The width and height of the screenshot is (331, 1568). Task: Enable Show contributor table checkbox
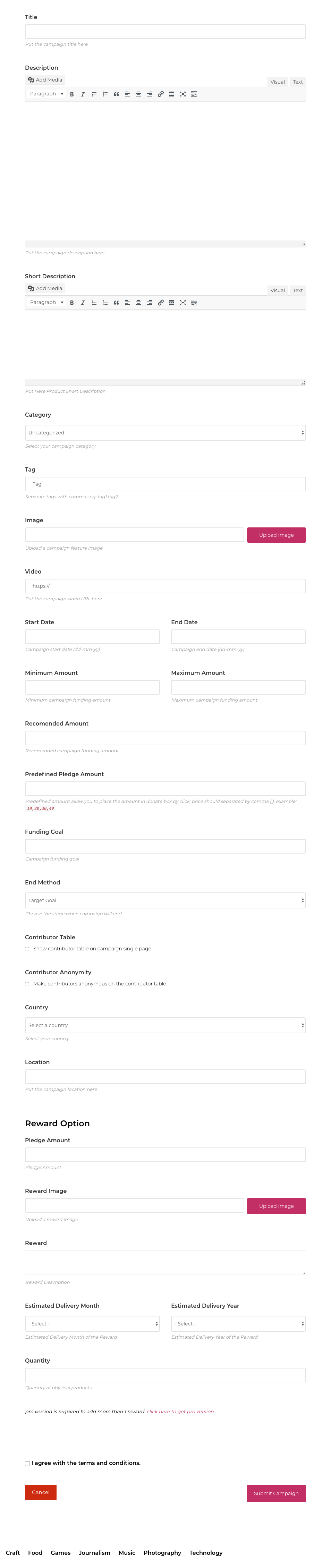click(27, 949)
